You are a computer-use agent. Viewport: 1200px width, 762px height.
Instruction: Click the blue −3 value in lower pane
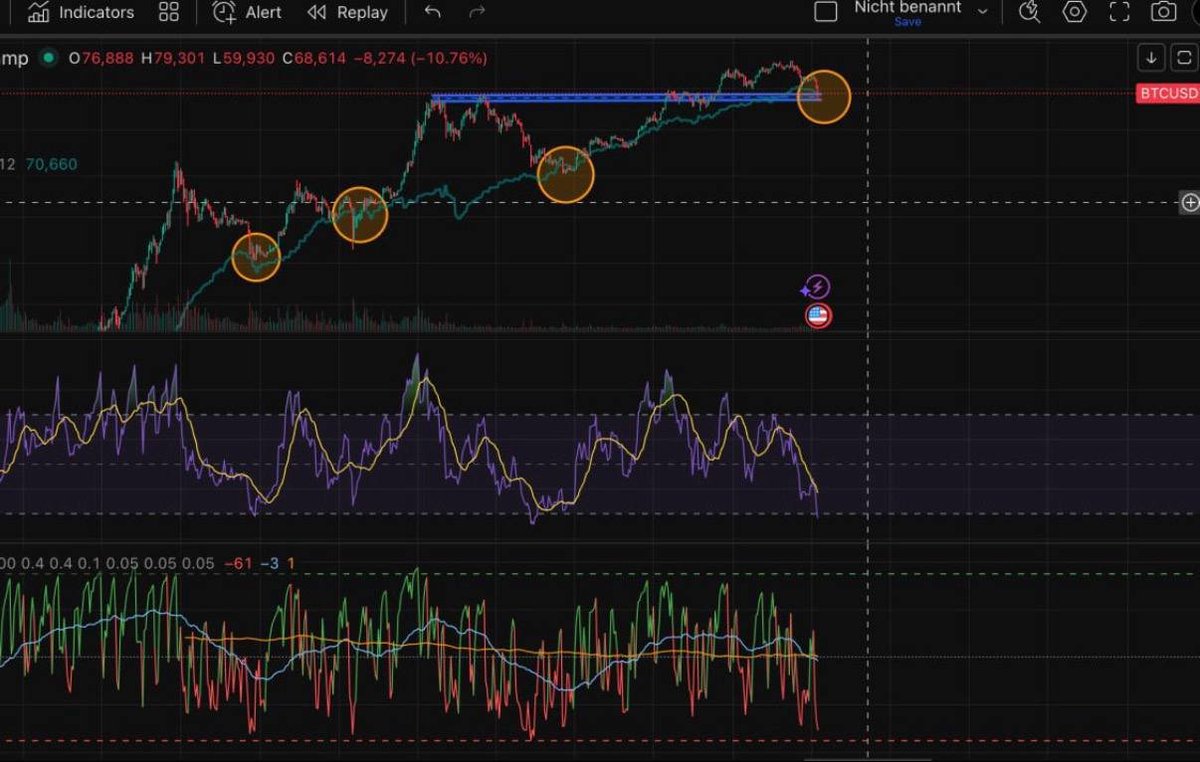tap(270, 564)
